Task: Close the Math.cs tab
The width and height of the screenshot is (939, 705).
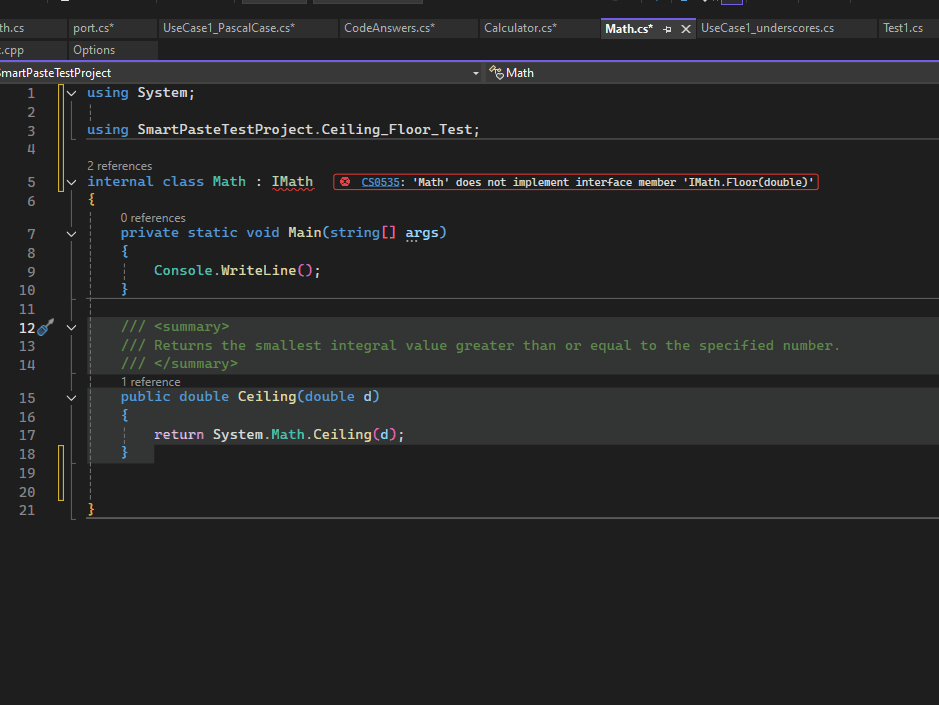Action: (x=684, y=28)
